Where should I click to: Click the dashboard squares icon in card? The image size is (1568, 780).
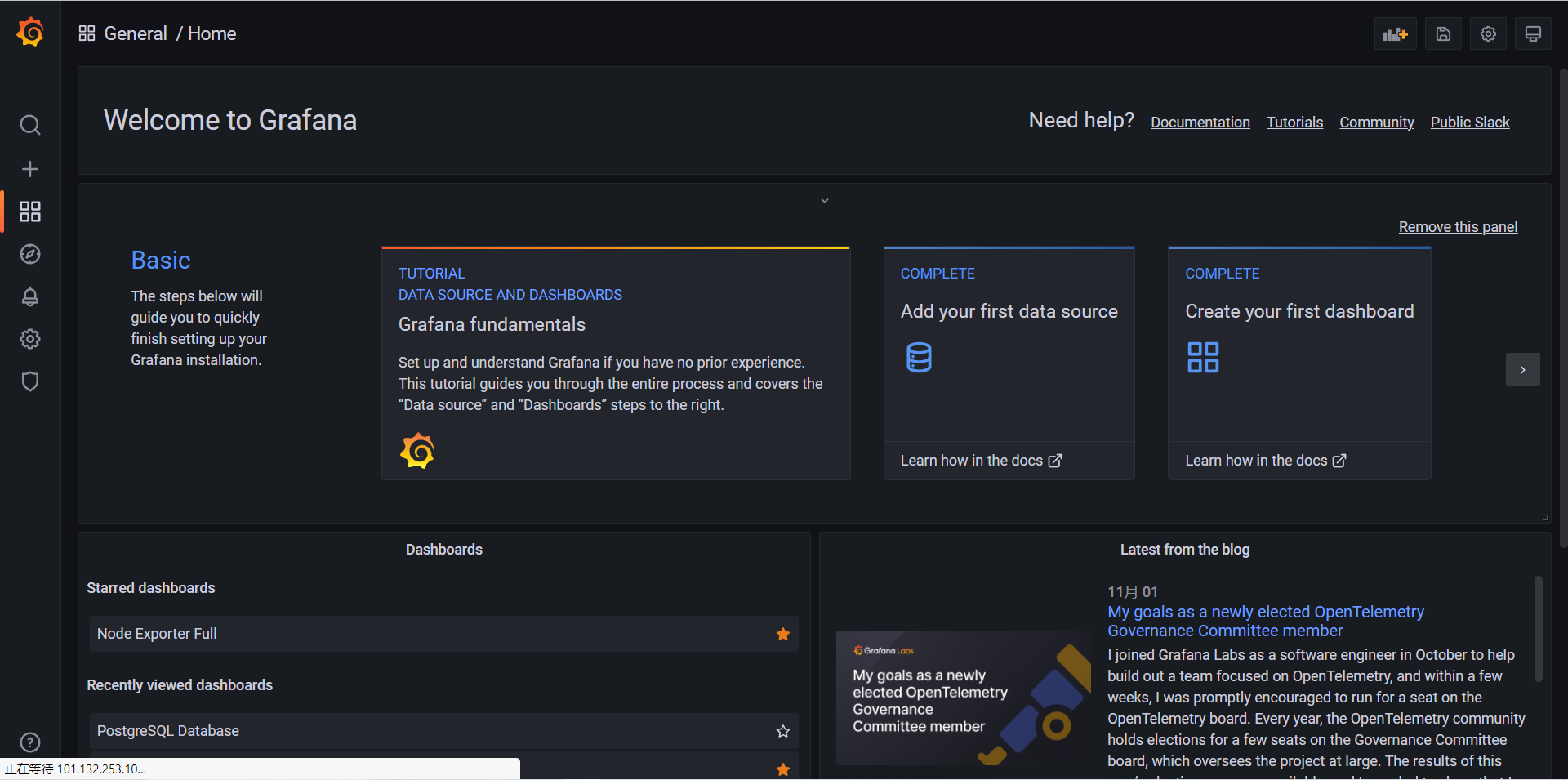(x=1203, y=358)
